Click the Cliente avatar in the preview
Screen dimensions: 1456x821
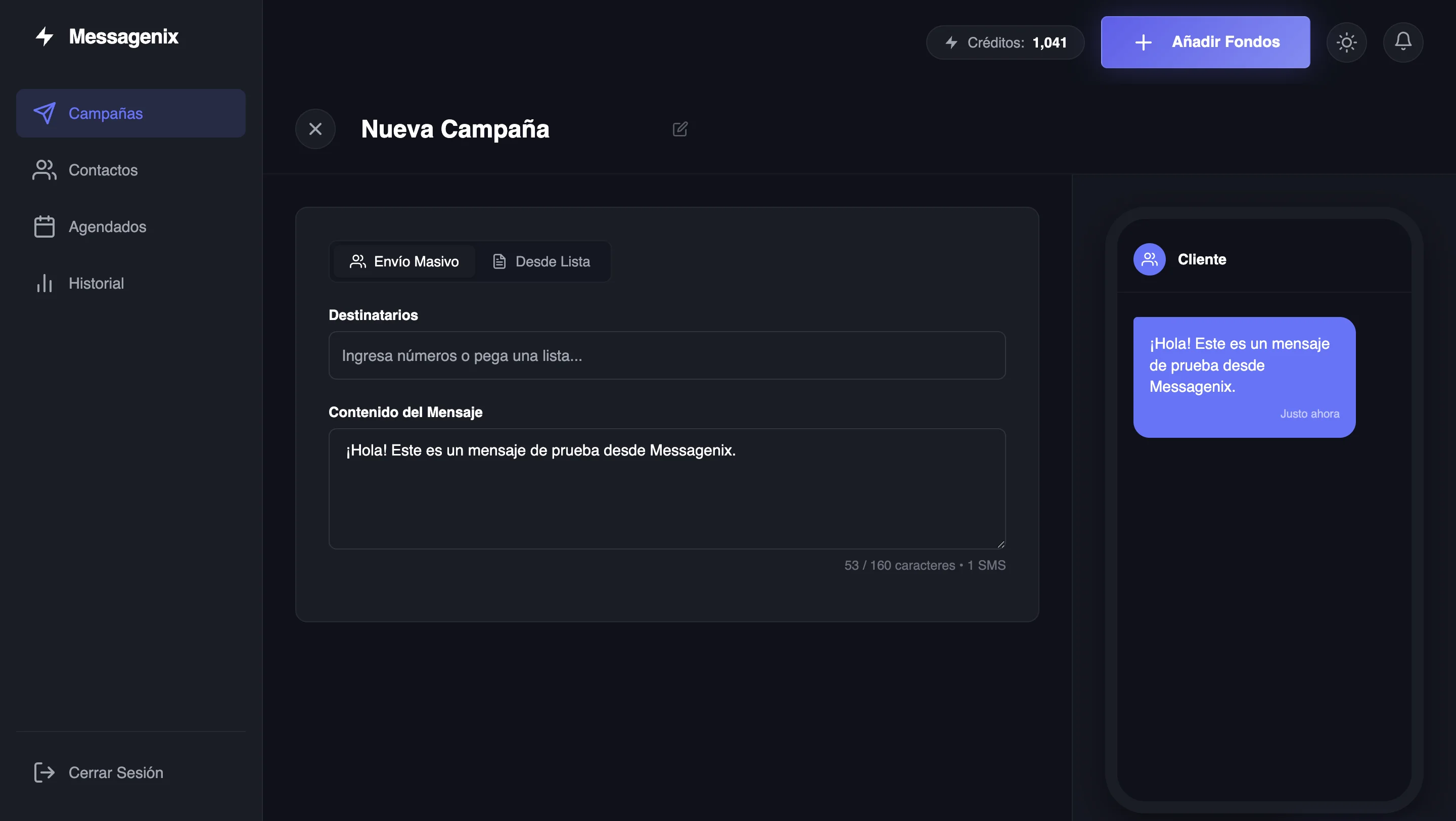pos(1149,259)
